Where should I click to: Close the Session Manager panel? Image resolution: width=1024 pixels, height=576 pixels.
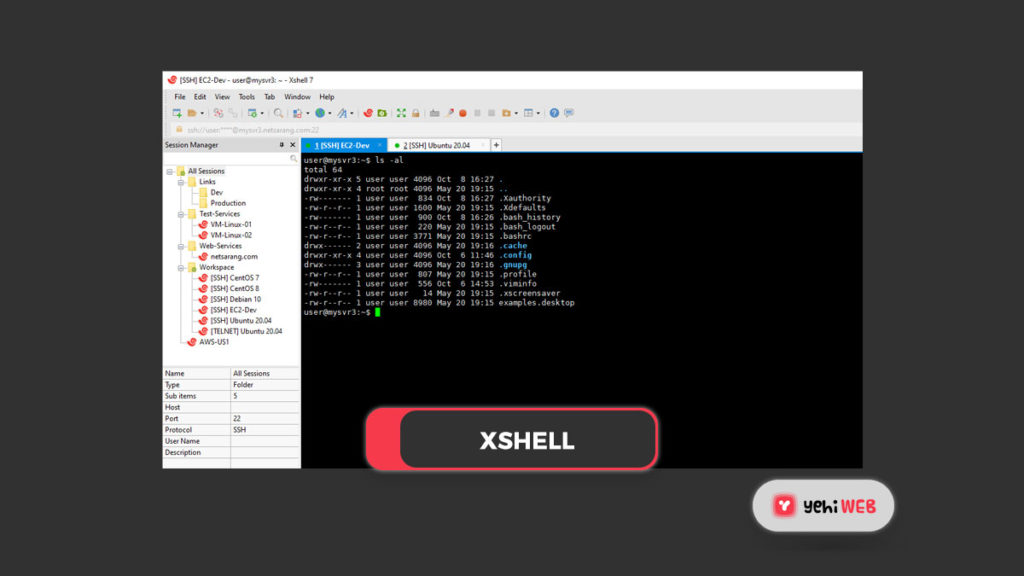pyautogui.click(x=293, y=145)
